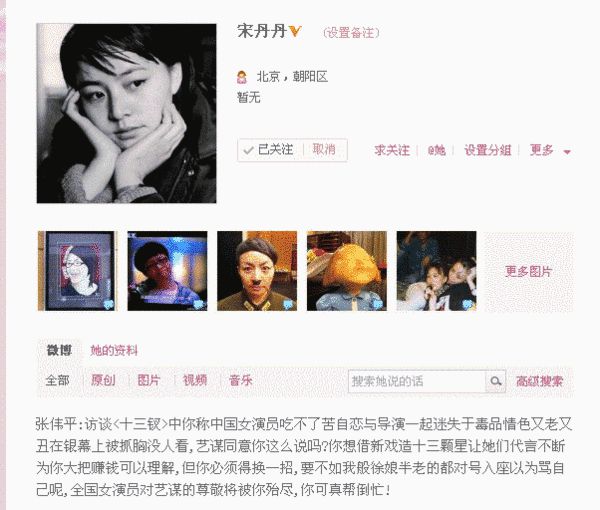Click the magnifier search icon

click(496, 381)
